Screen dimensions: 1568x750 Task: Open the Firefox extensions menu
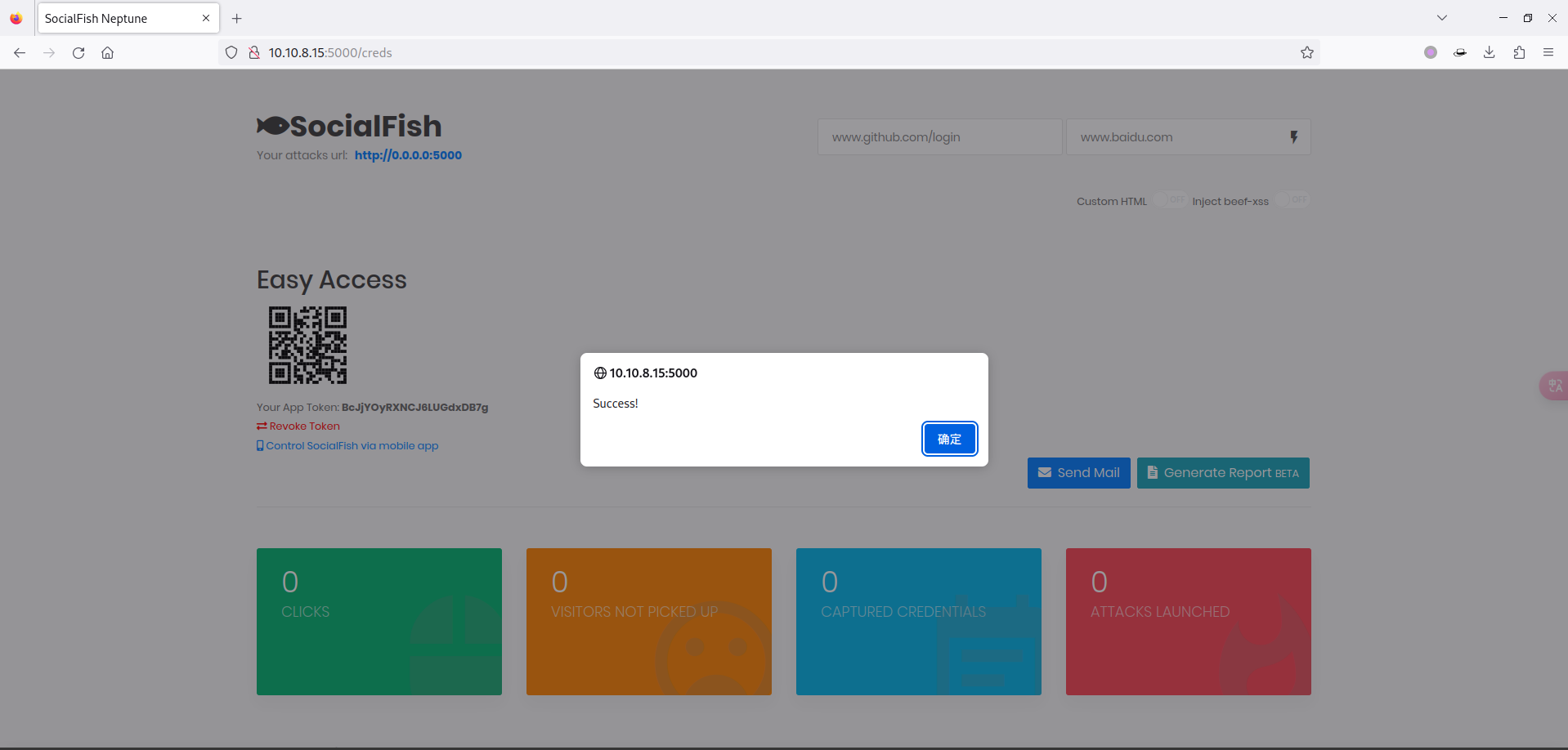pyautogui.click(x=1519, y=52)
